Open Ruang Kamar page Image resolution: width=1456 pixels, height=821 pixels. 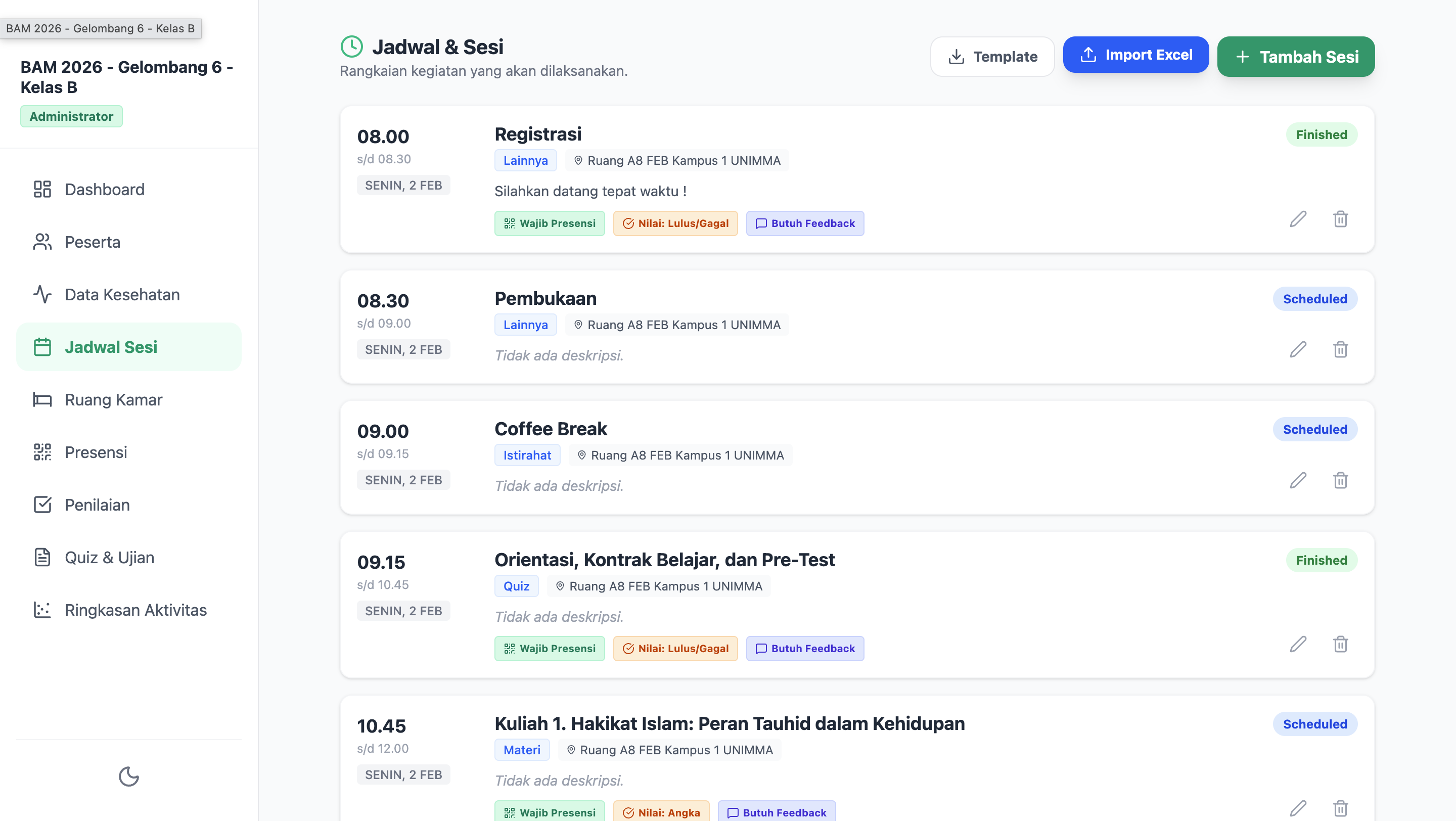(x=129, y=399)
